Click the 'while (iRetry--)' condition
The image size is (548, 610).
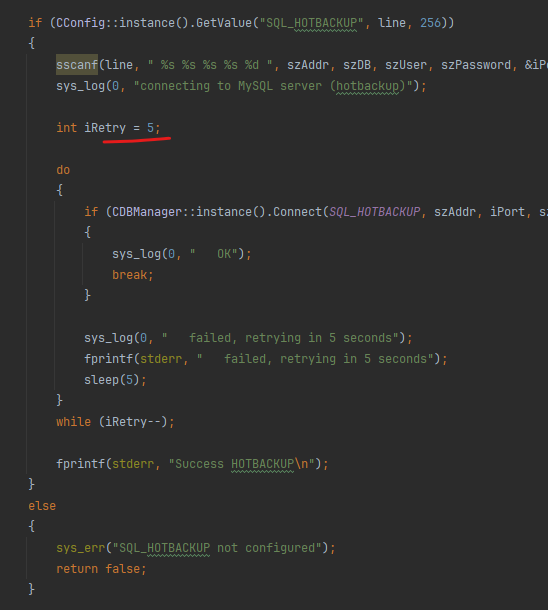click(115, 422)
